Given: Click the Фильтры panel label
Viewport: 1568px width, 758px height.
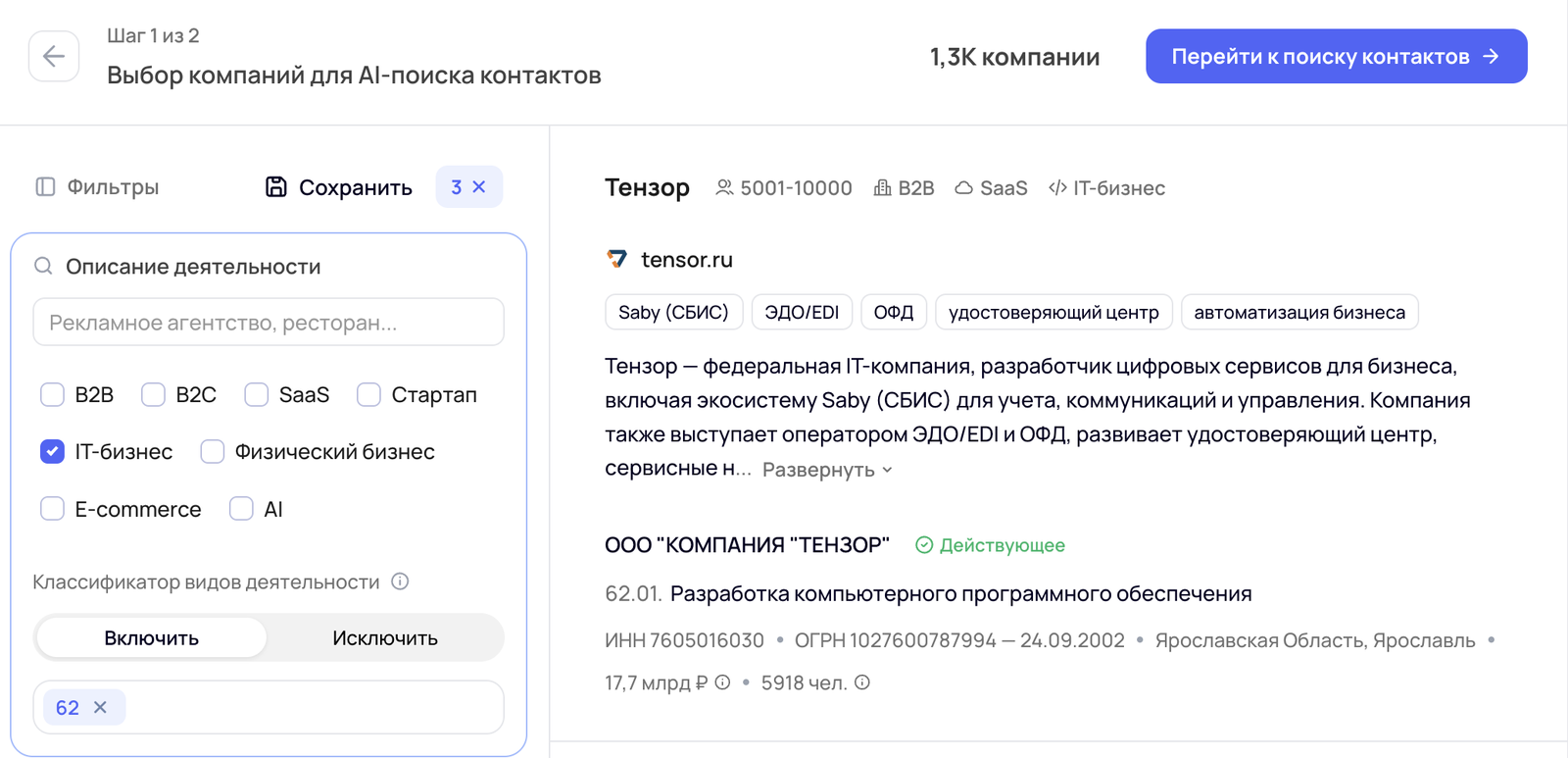Looking at the screenshot, I should click(x=113, y=186).
